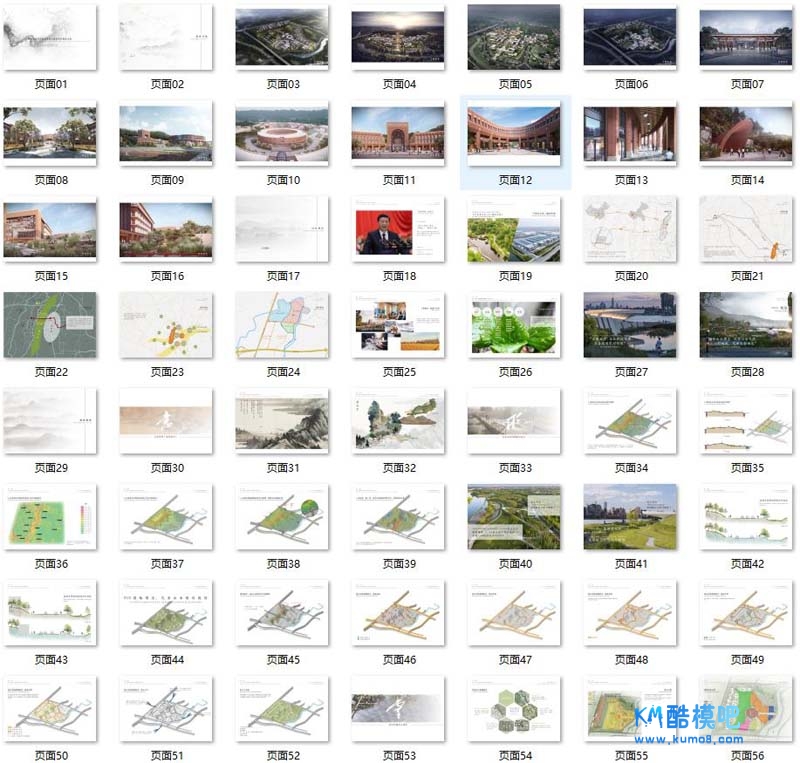Click the 页面31 ink mountain painting thumbnail

[282, 421]
